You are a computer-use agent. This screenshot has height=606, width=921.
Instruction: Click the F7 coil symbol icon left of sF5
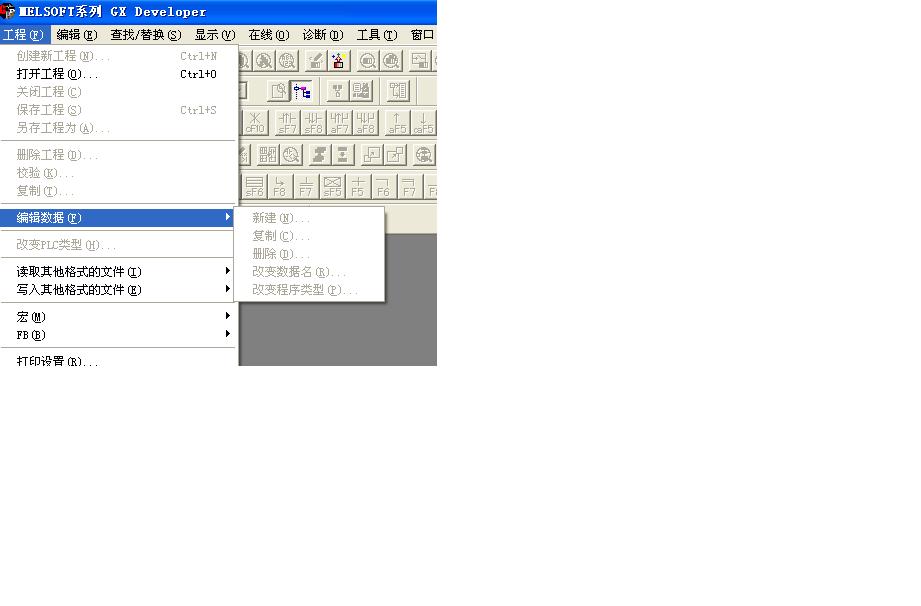tap(306, 186)
